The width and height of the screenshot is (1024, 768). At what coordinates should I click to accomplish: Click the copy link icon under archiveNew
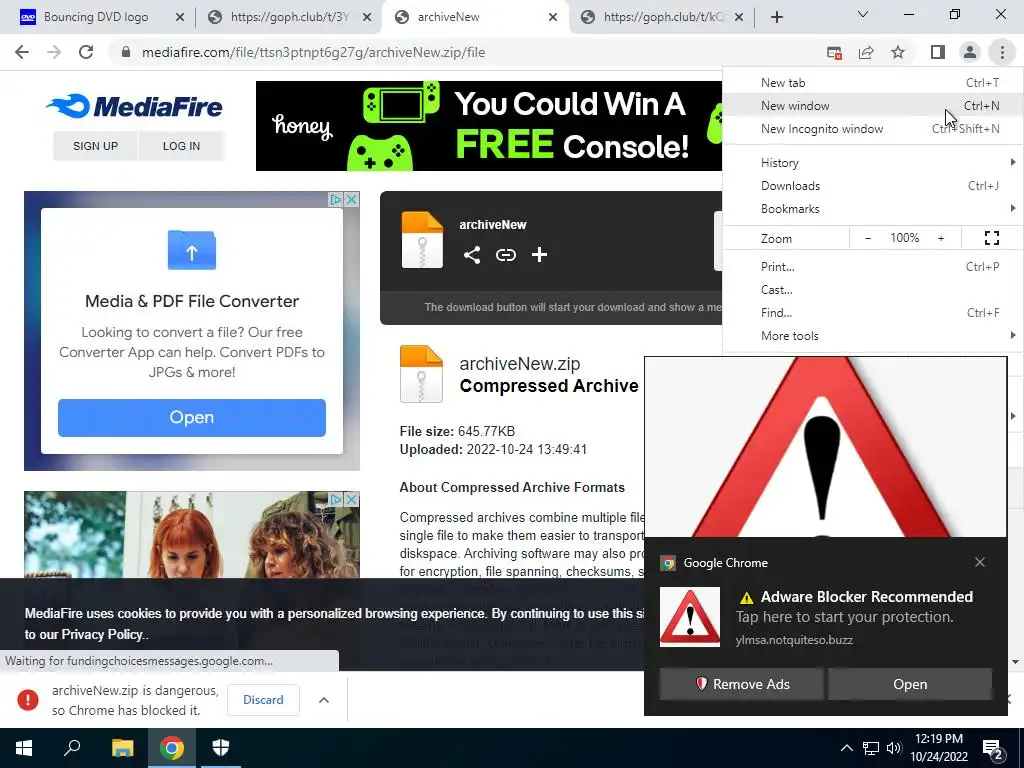[x=505, y=255]
